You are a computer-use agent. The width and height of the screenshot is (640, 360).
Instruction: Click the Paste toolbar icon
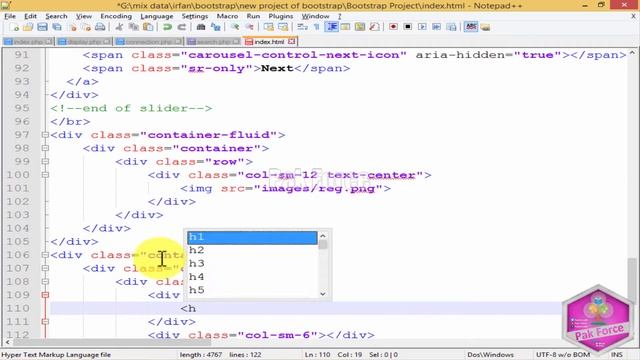click(148, 27)
